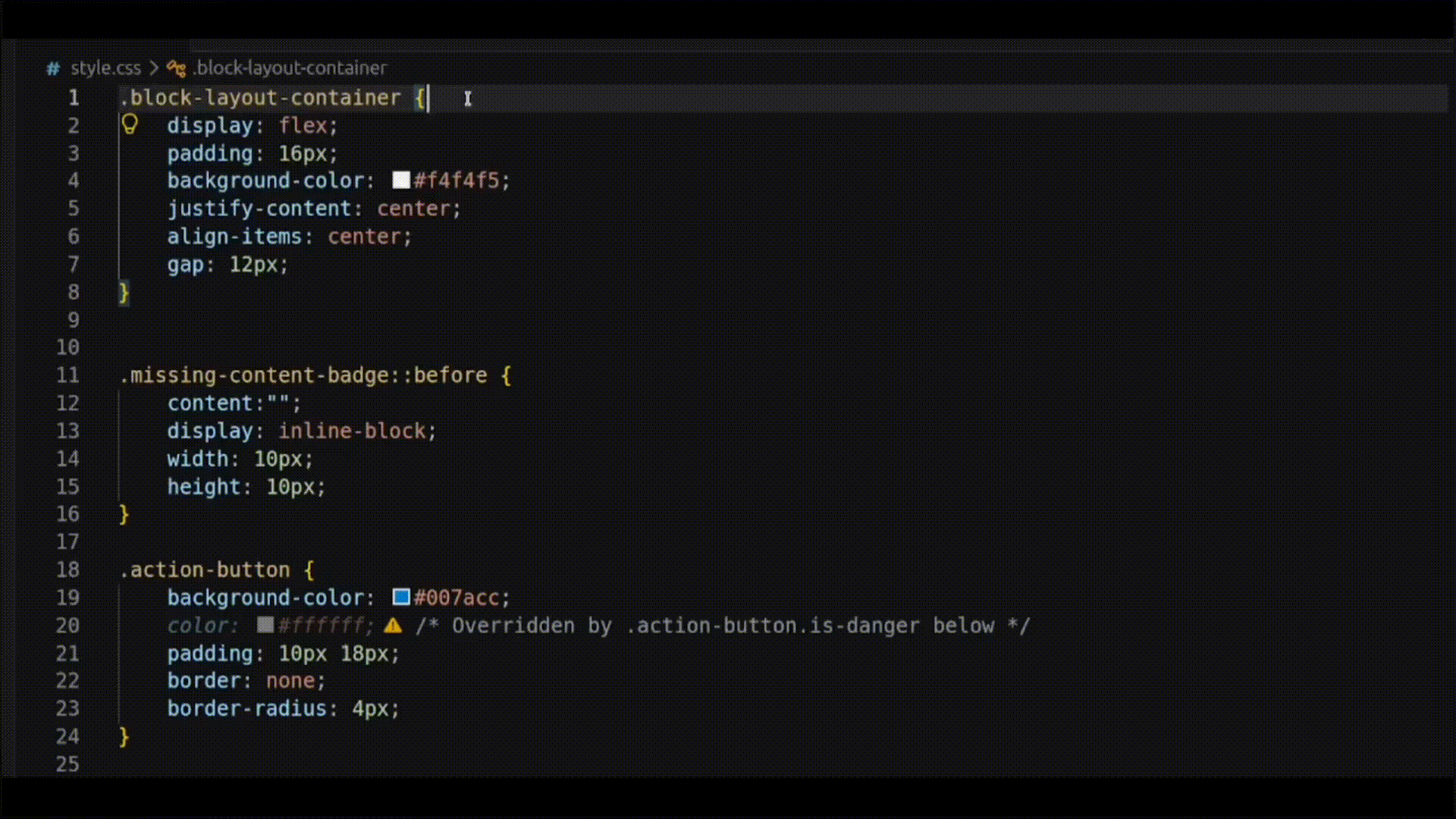Click the .action-button selector on line 18
Screen dimensions: 1456x819
click(x=205, y=570)
